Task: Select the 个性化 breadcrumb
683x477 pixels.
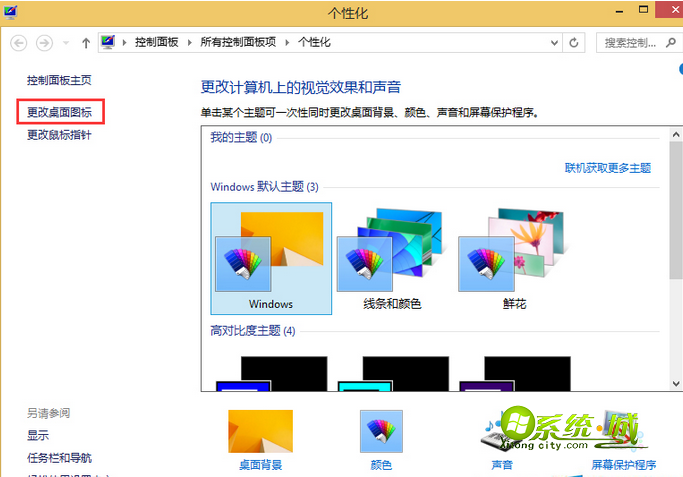Action: pyautogui.click(x=314, y=42)
